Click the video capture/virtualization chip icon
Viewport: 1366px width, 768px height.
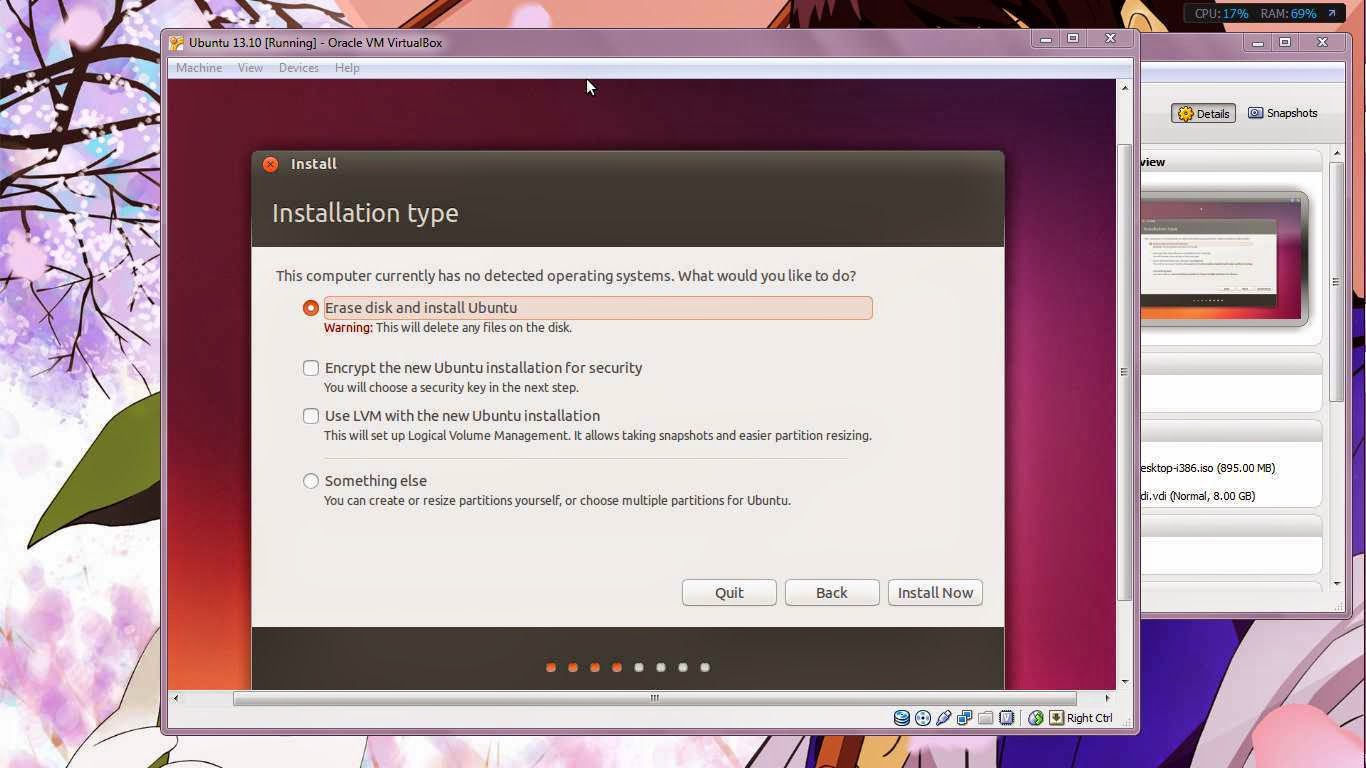pyautogui.click(x=1007, y=718)
